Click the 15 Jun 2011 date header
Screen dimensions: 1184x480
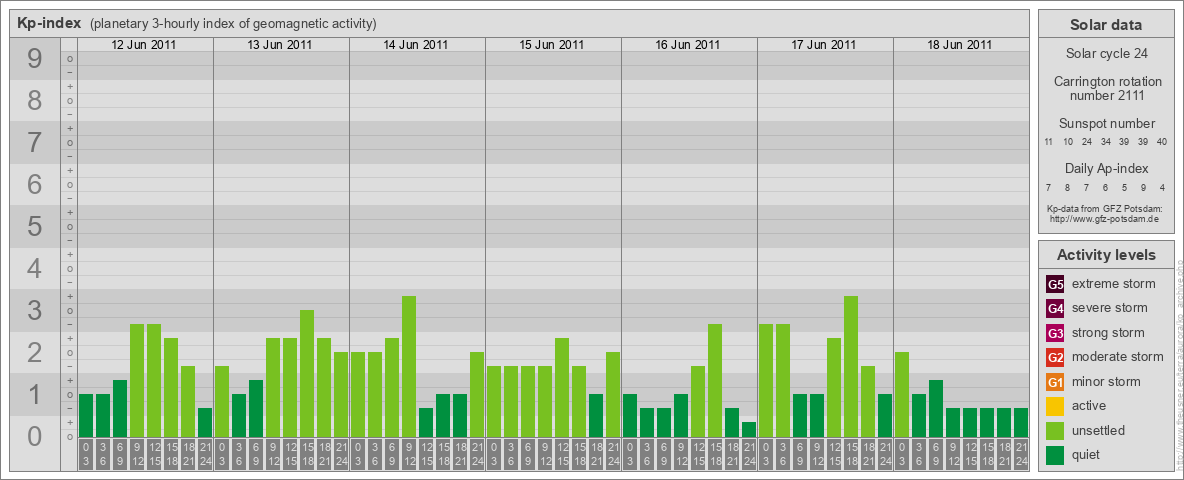551,45
